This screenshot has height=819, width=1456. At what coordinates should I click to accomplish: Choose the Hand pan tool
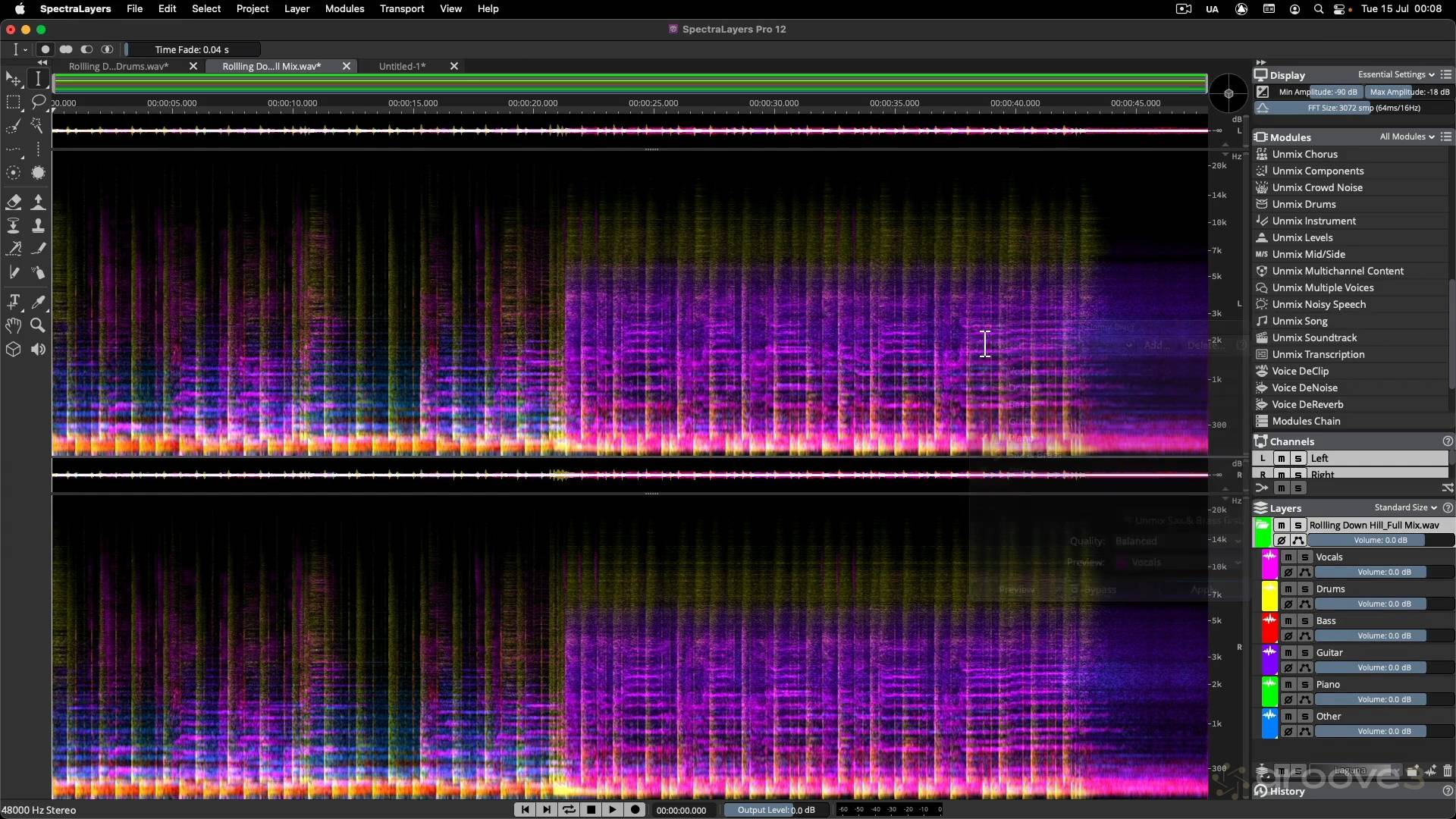point(14,325)
